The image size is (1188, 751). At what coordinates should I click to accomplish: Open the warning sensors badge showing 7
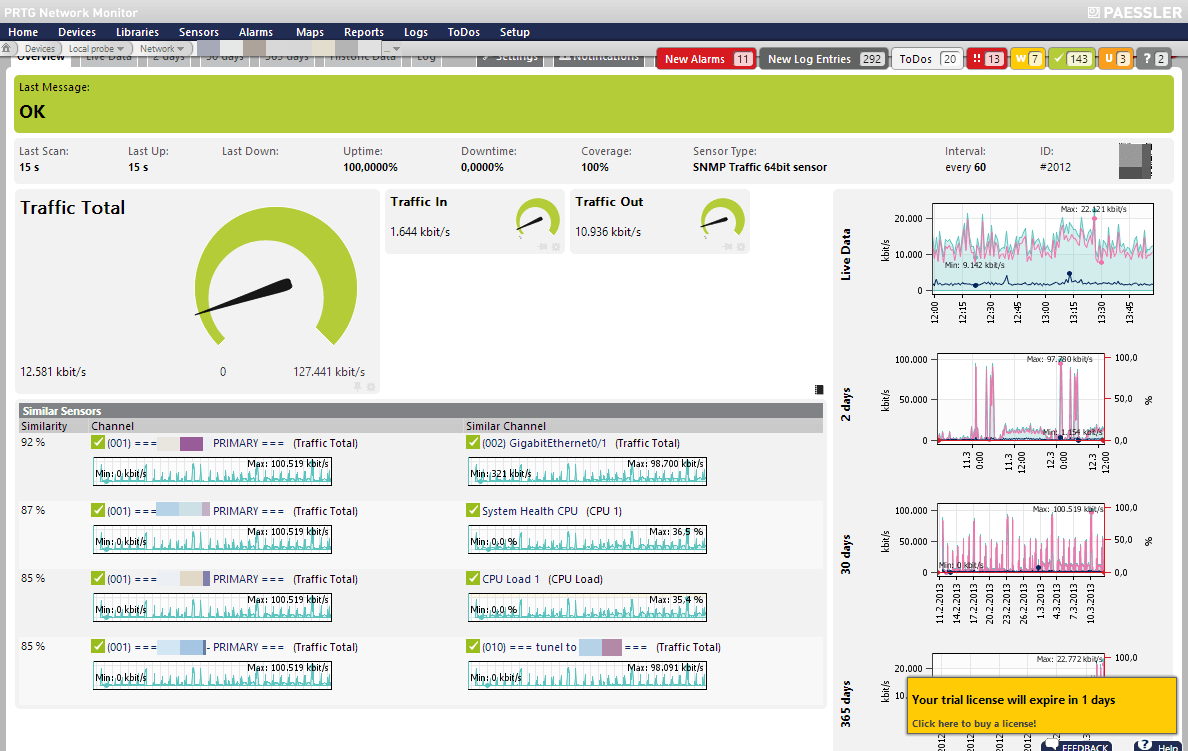point(1027,58)
